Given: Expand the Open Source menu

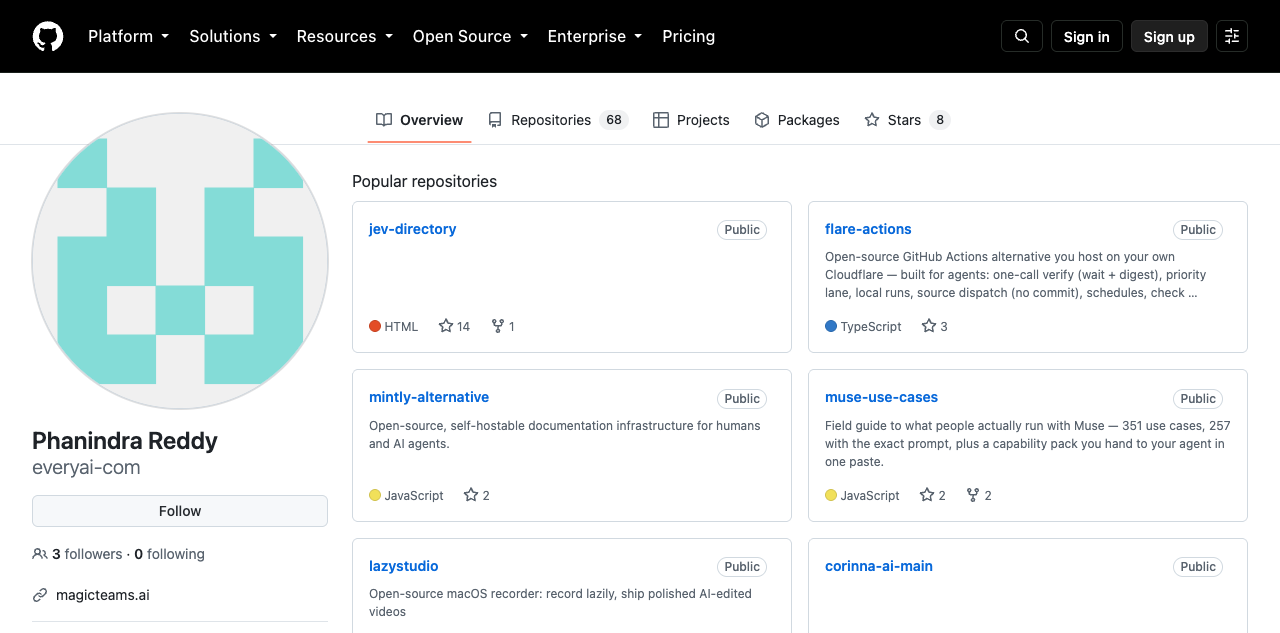Looking at the screenshot, I should tap(470, 36).
